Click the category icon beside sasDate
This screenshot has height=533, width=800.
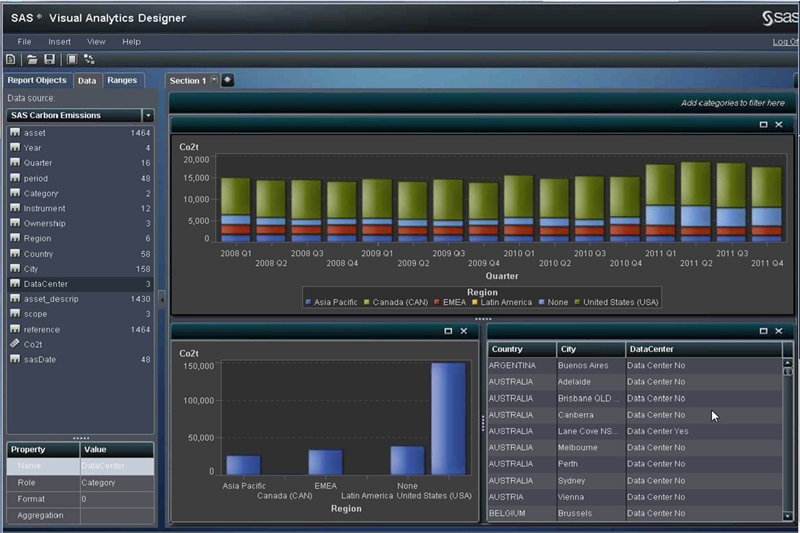15,359
